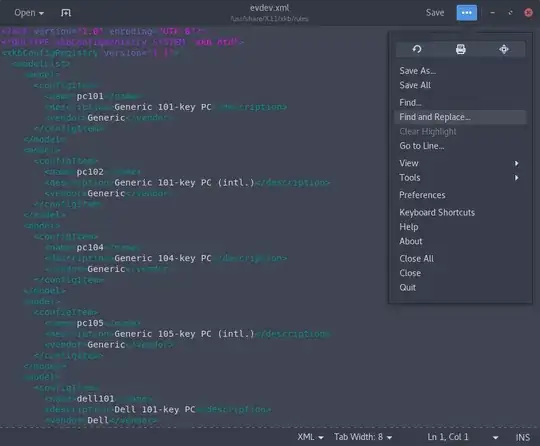
Task: Toggle the three-dots menu button
Action: click(467, 13)
